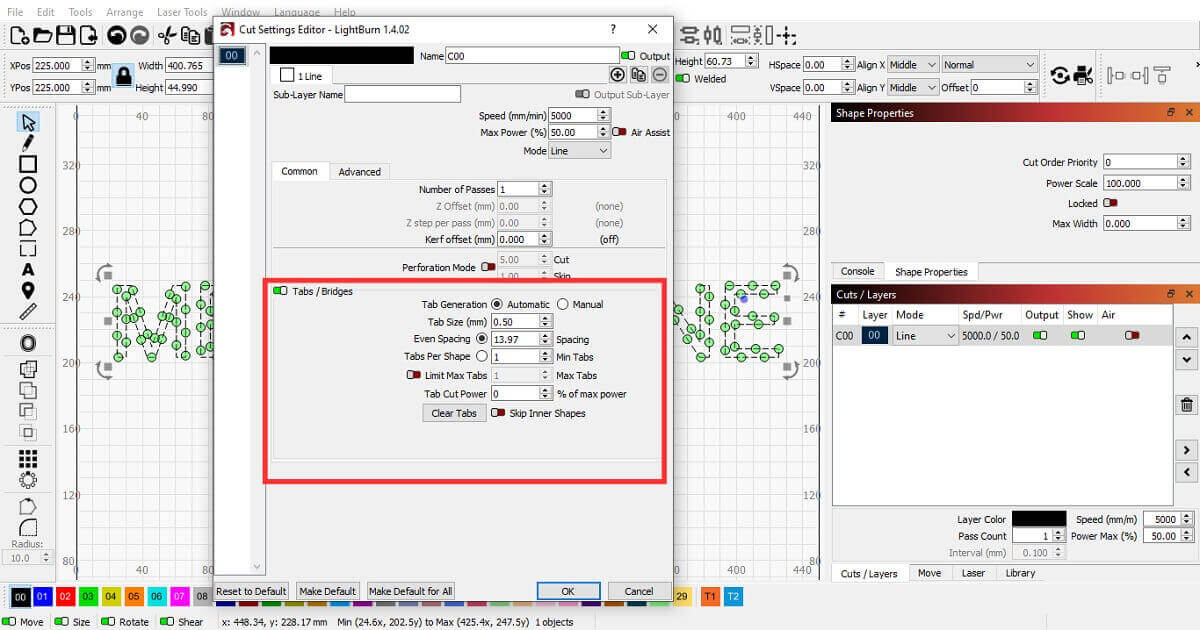Click the Save floppy disk icon
Screen dimensions: 1200x630
click(66, 36)
